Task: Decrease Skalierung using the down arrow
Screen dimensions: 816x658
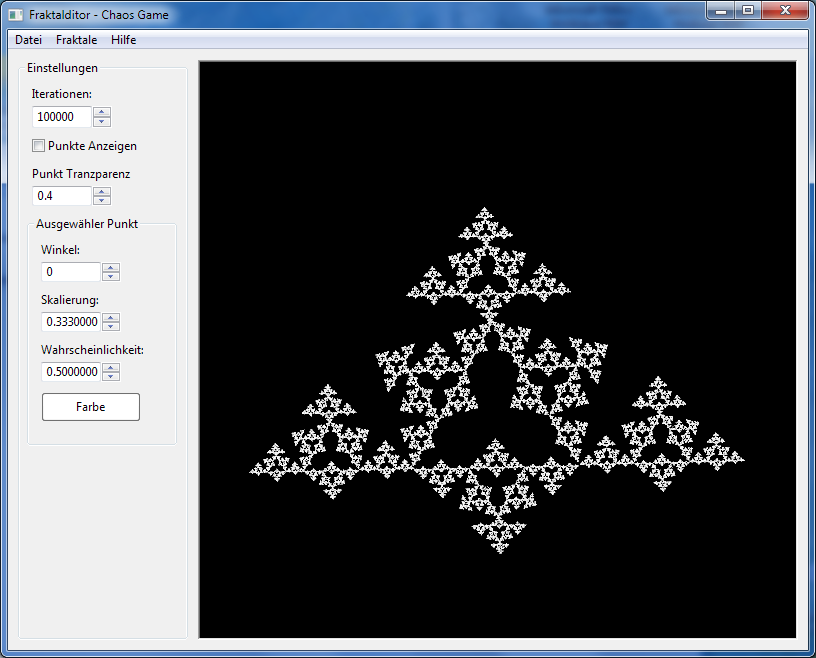Action: pyautogui.click(x=111, y=327)
